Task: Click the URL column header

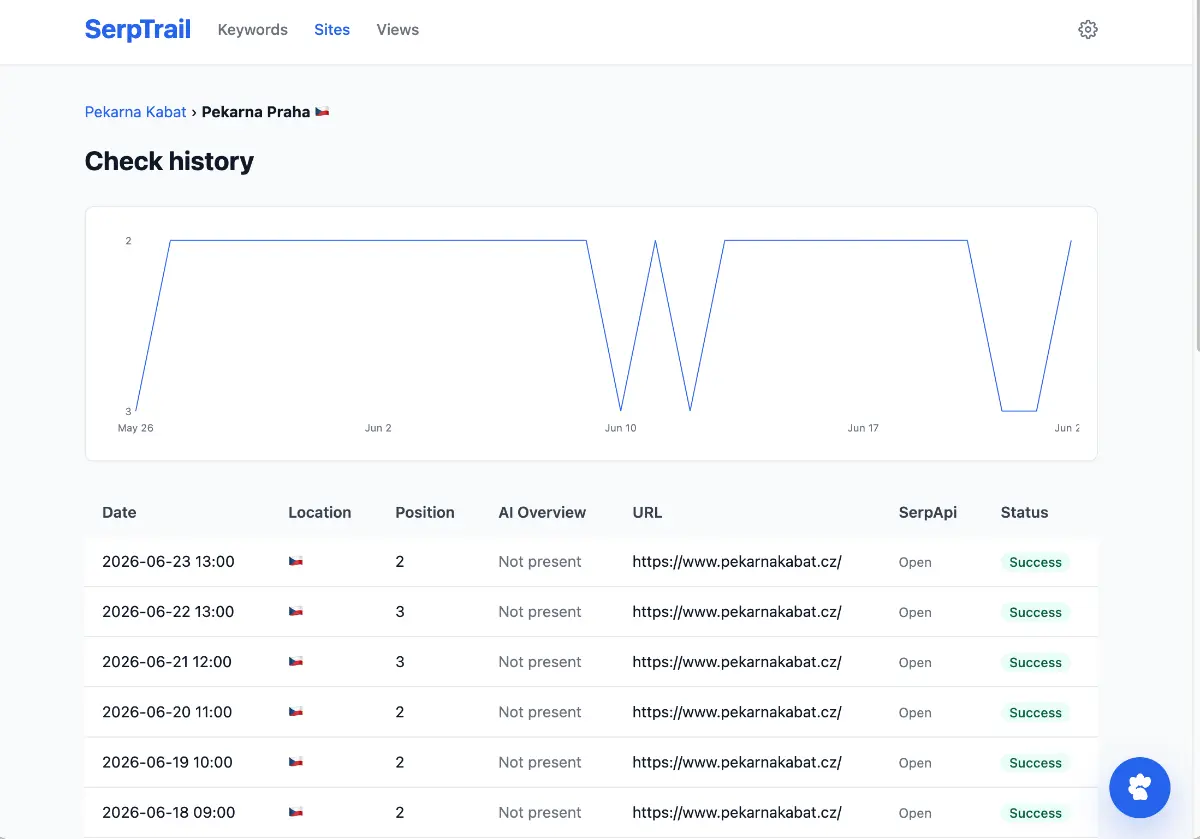Action: tap(647, 512)
